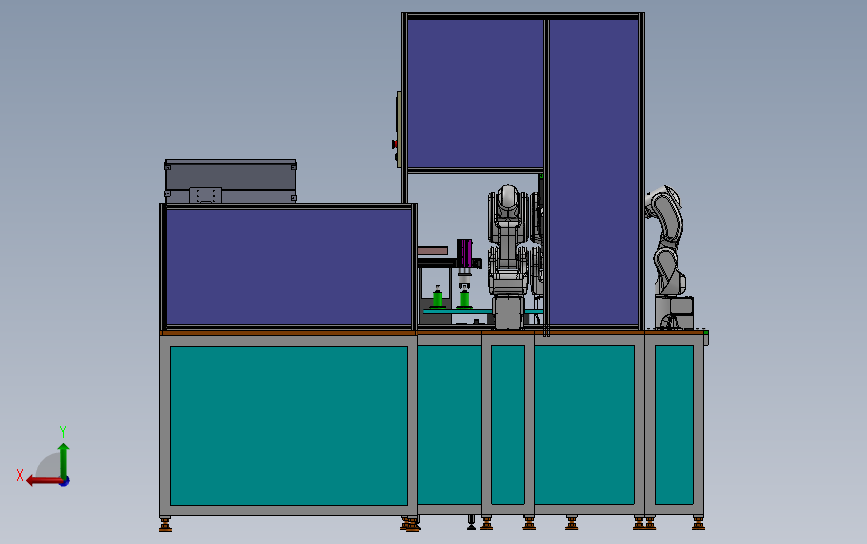
Task: Select the black caster foot under the frame
Action: tap(471, 522)
